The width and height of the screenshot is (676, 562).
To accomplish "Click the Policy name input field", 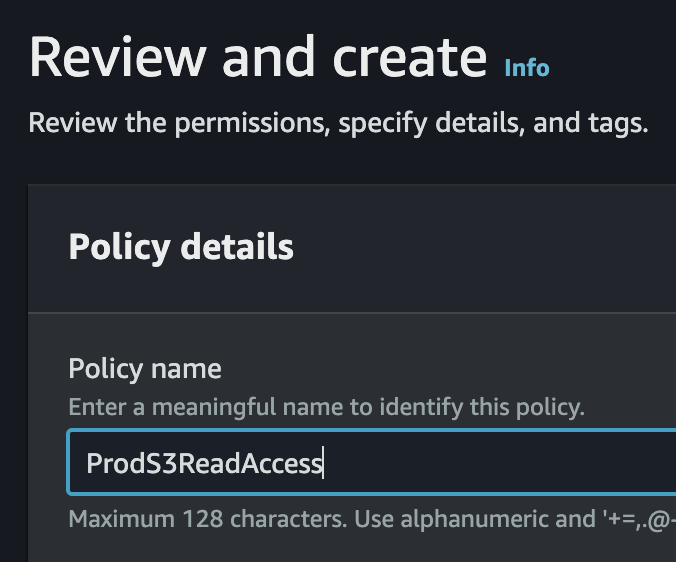I will [x=372, y=463].
